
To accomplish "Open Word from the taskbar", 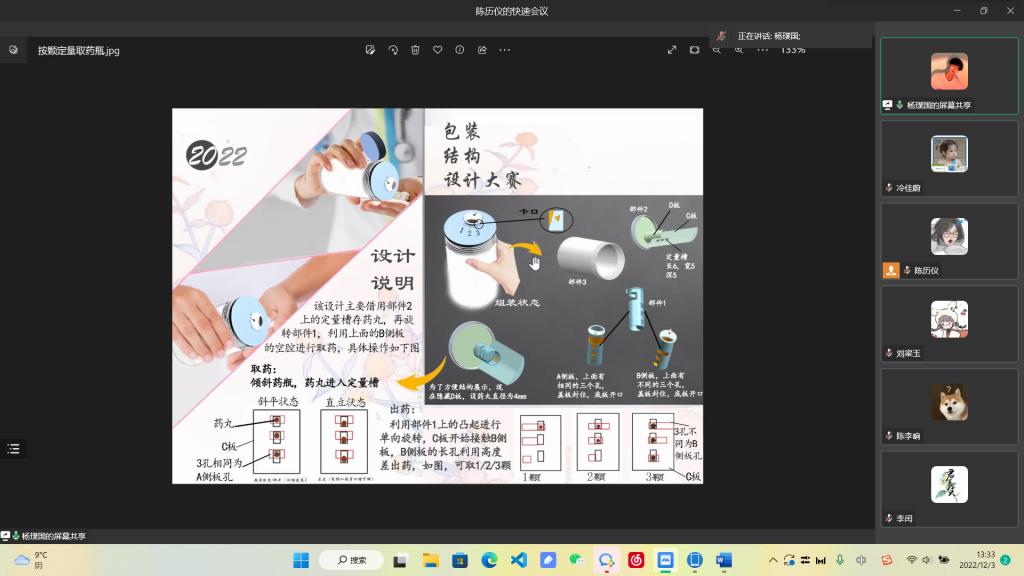I will (x=724, y=560).
